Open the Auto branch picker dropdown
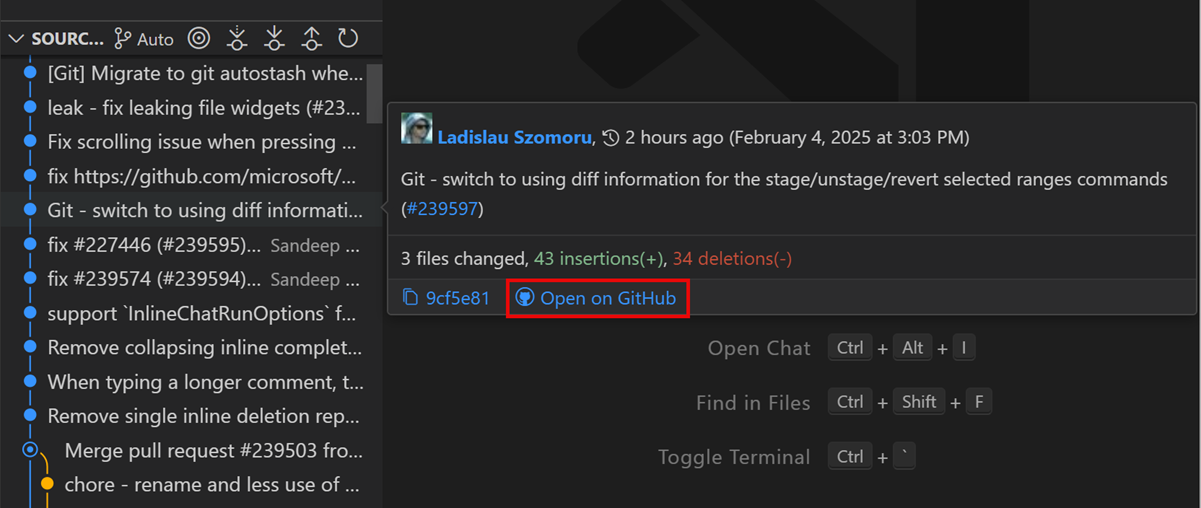The width and height of the screenshot is (1201, 508). coord(144,39)
